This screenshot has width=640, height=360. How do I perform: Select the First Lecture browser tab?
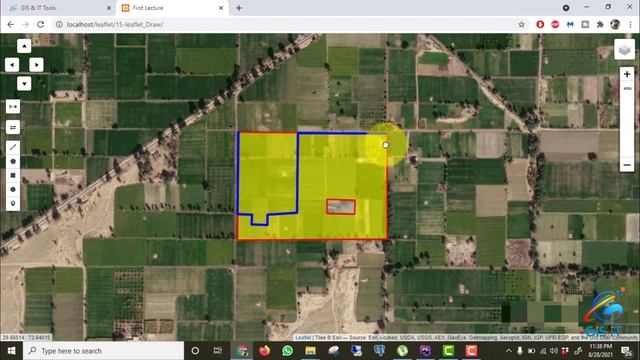(171, 8)
